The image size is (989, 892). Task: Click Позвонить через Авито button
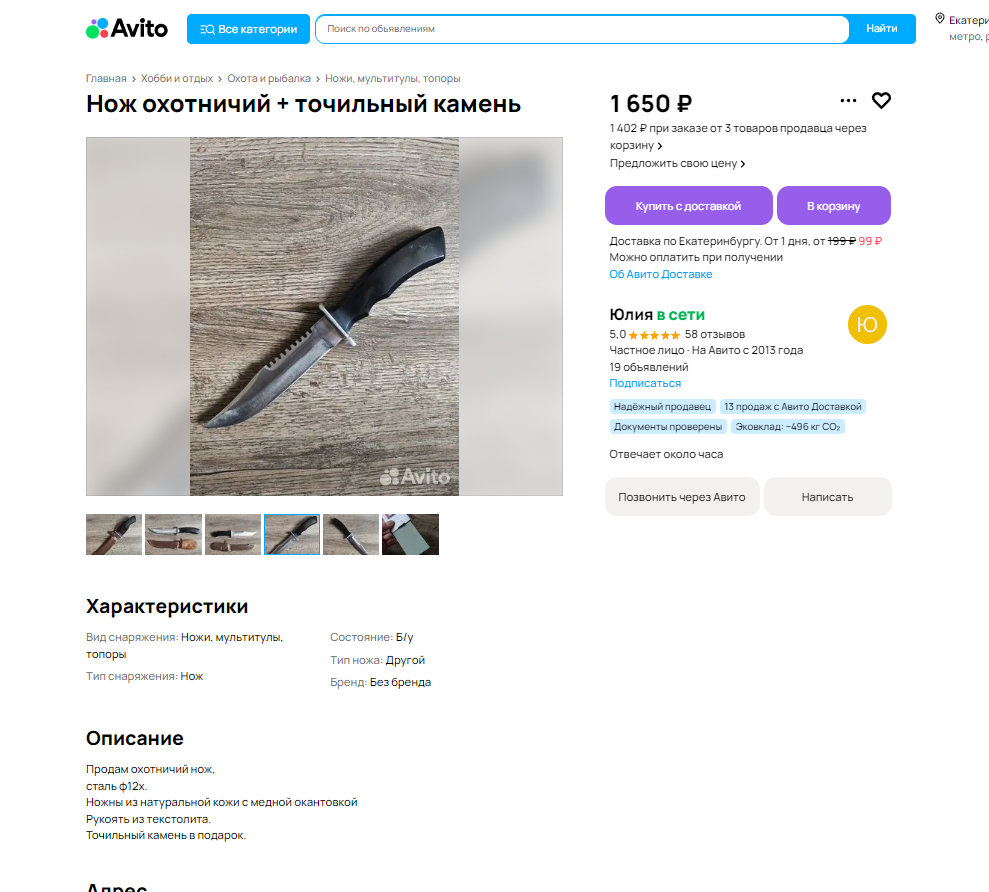pos(681,497)
